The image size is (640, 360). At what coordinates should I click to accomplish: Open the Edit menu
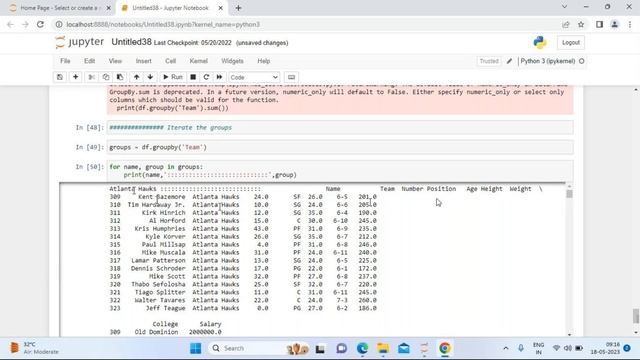point(89,61)
